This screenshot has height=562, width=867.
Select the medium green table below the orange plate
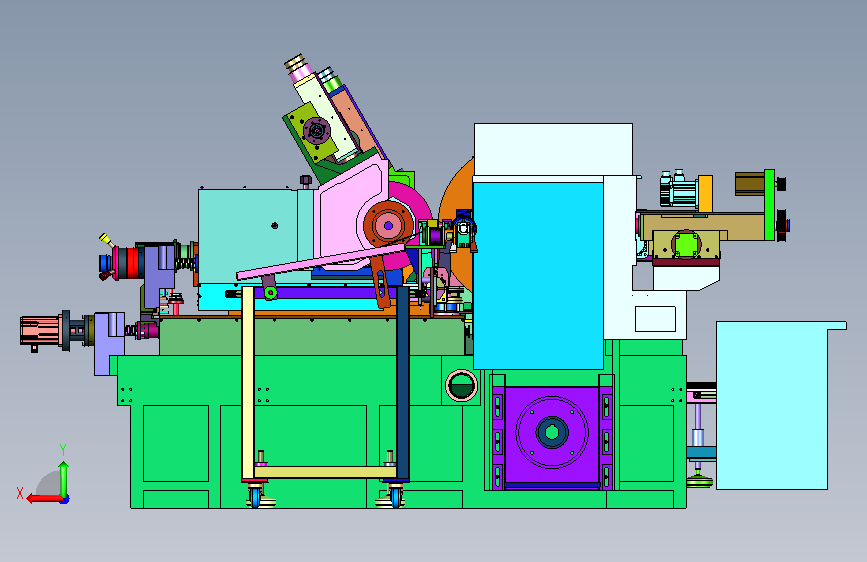coord(312,336)
